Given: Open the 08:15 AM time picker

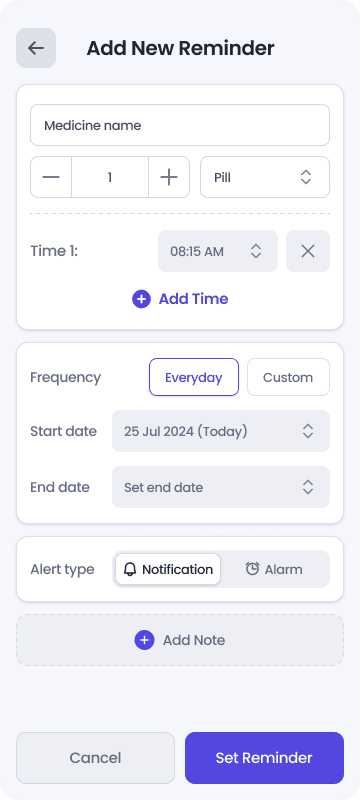Looking at the screenshot, I should click(218, 251).
